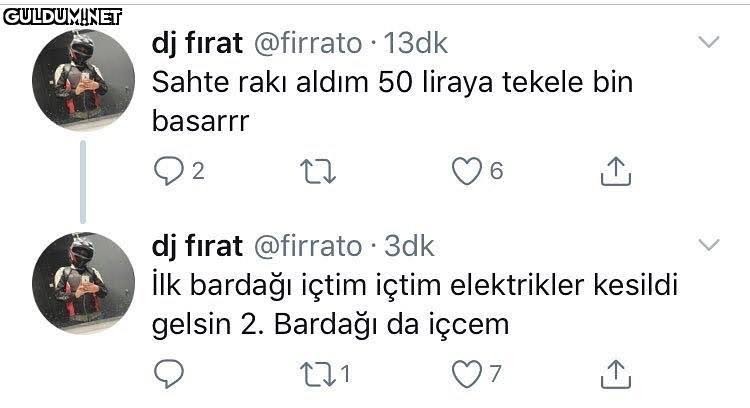Click the GULDUM.NET watermark logo
750x408 pixels.
click(62, 15)
